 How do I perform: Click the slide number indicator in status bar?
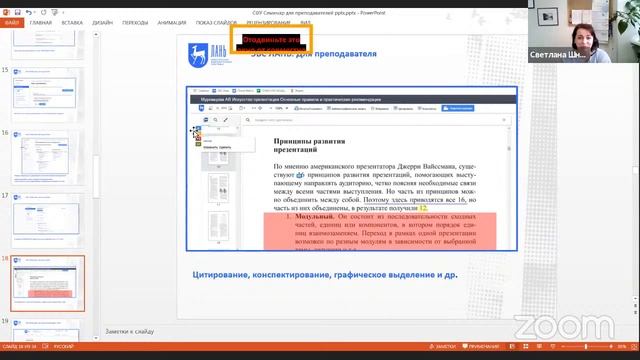19,347
